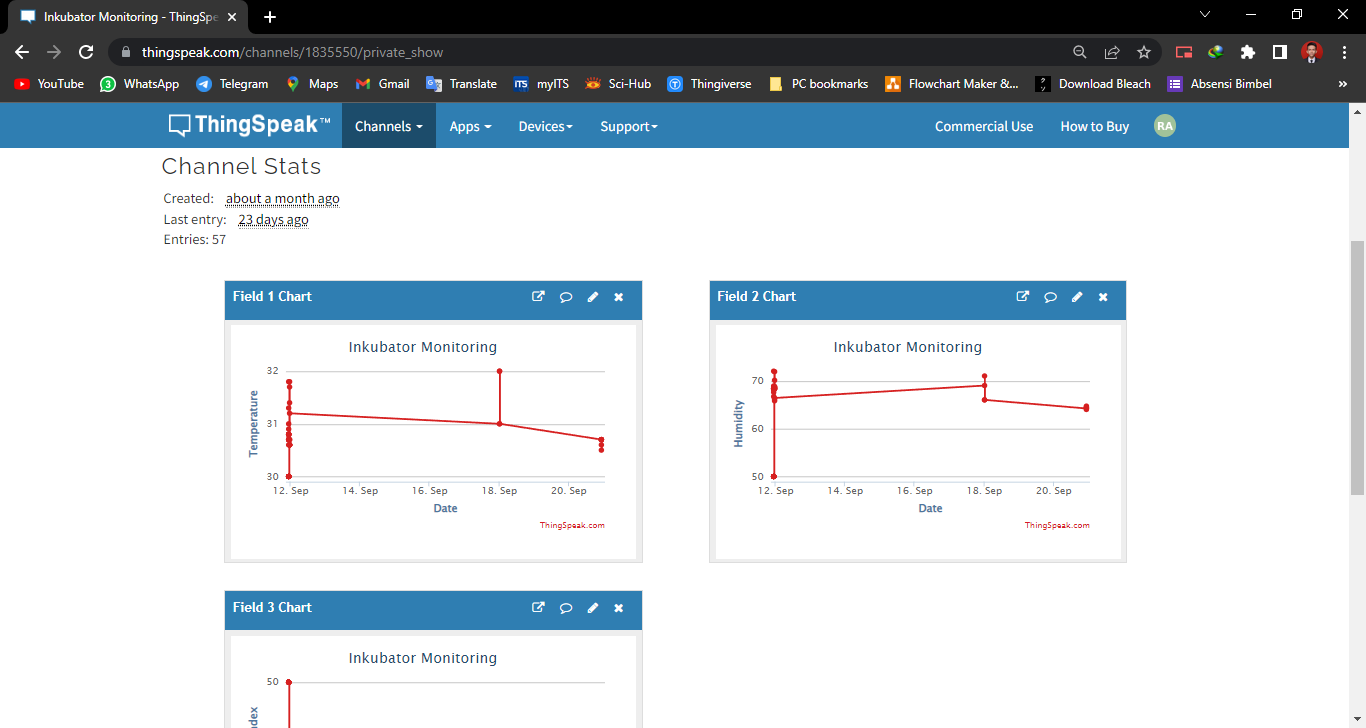Viewport: 1366px width, 728px height.
Task: Open new browser tab
Action: click(x=270, y=17)
